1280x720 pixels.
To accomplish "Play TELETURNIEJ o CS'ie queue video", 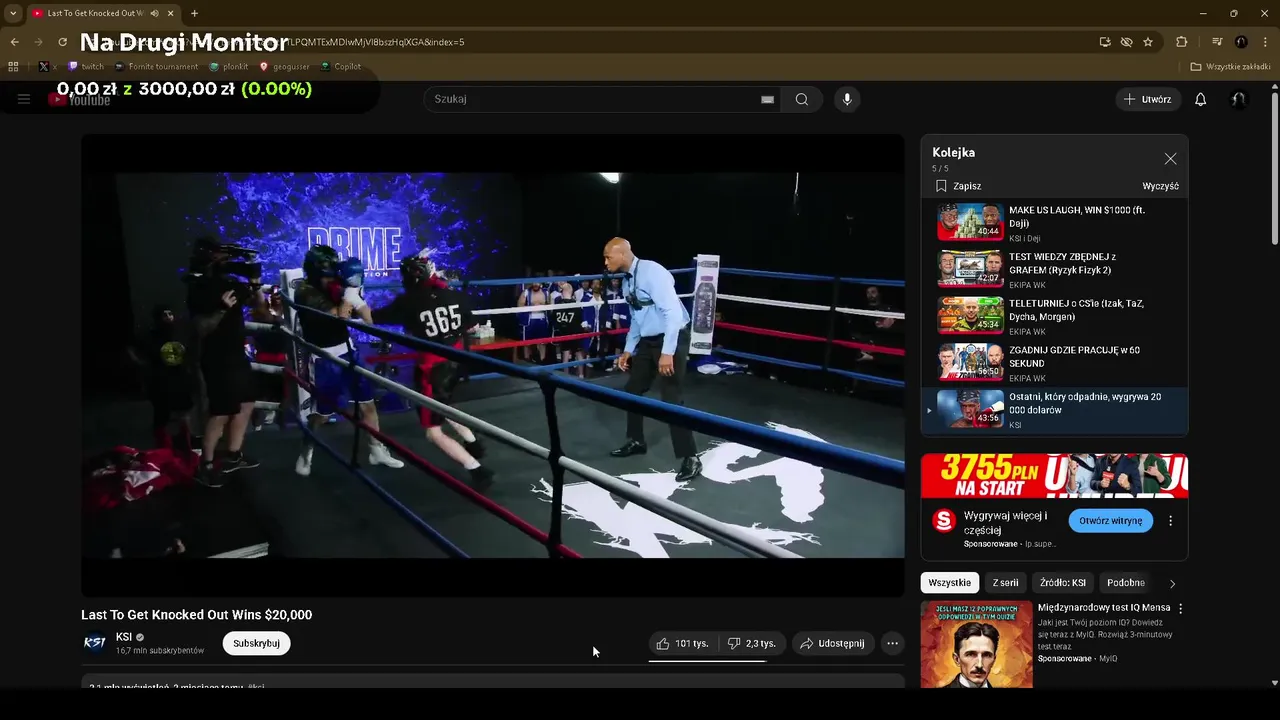I will pos(1054,316).
